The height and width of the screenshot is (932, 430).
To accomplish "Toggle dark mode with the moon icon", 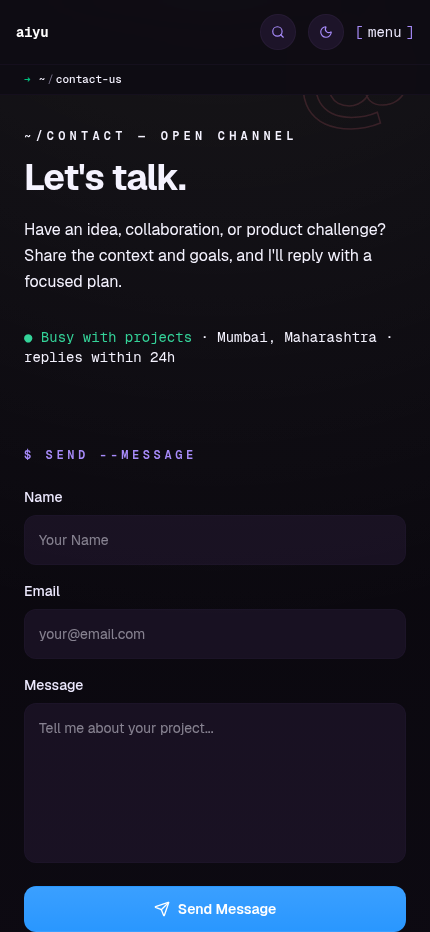I will pyautogui.click(x=326, y=32).
